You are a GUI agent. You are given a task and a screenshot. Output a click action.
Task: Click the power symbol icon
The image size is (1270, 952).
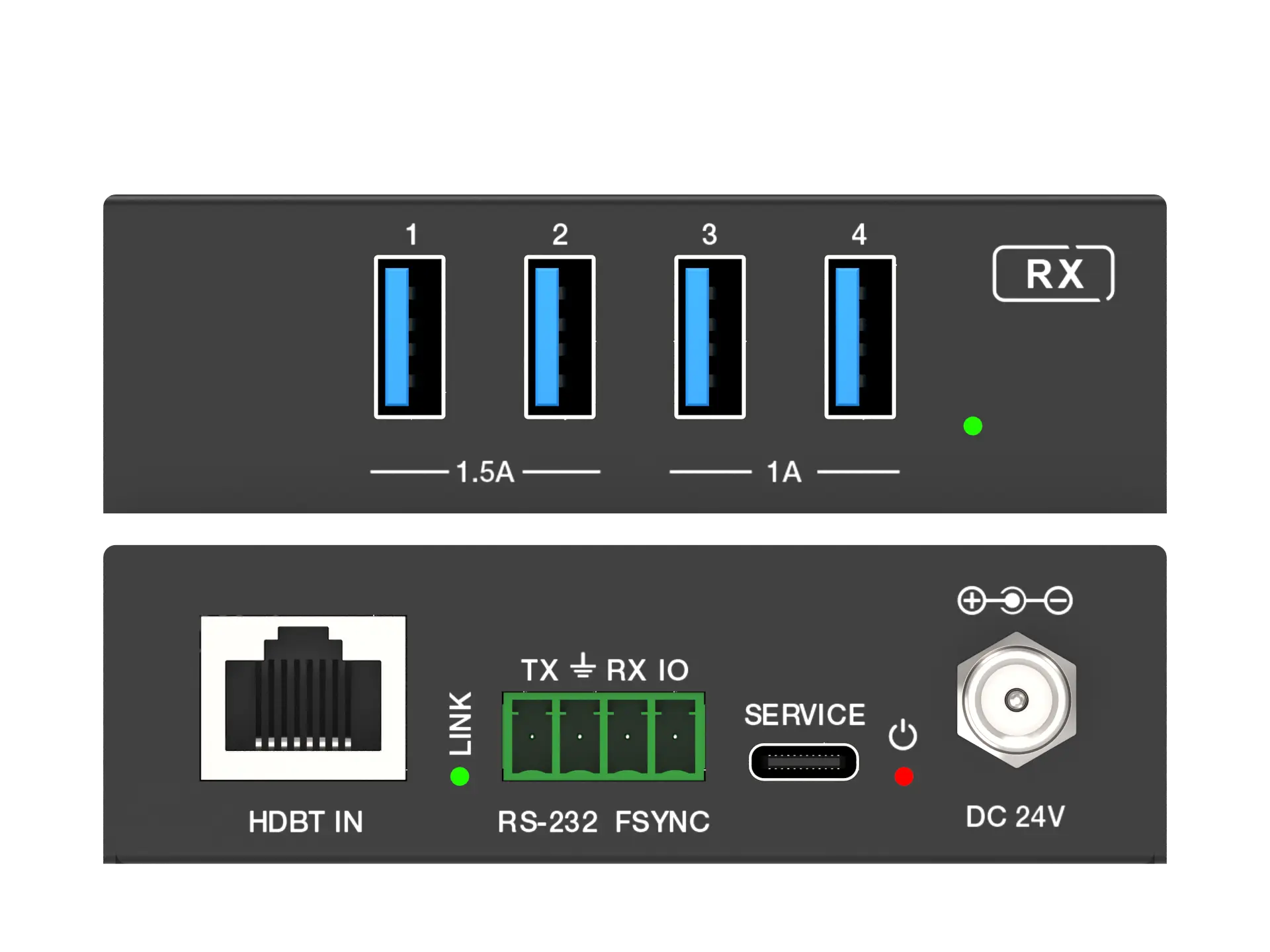coord(903,734)
